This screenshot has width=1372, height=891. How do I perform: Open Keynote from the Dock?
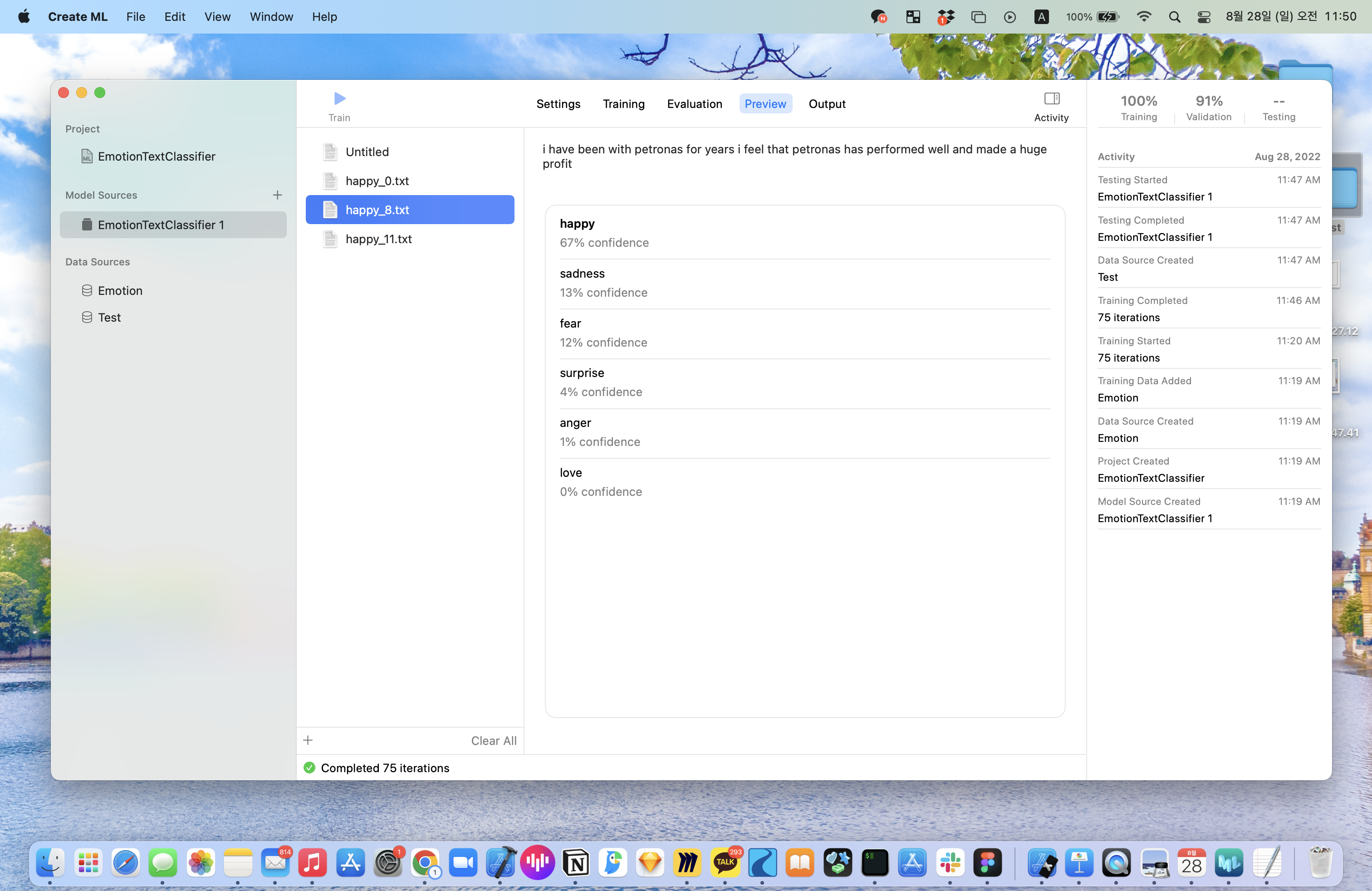tap(1079, 863)
